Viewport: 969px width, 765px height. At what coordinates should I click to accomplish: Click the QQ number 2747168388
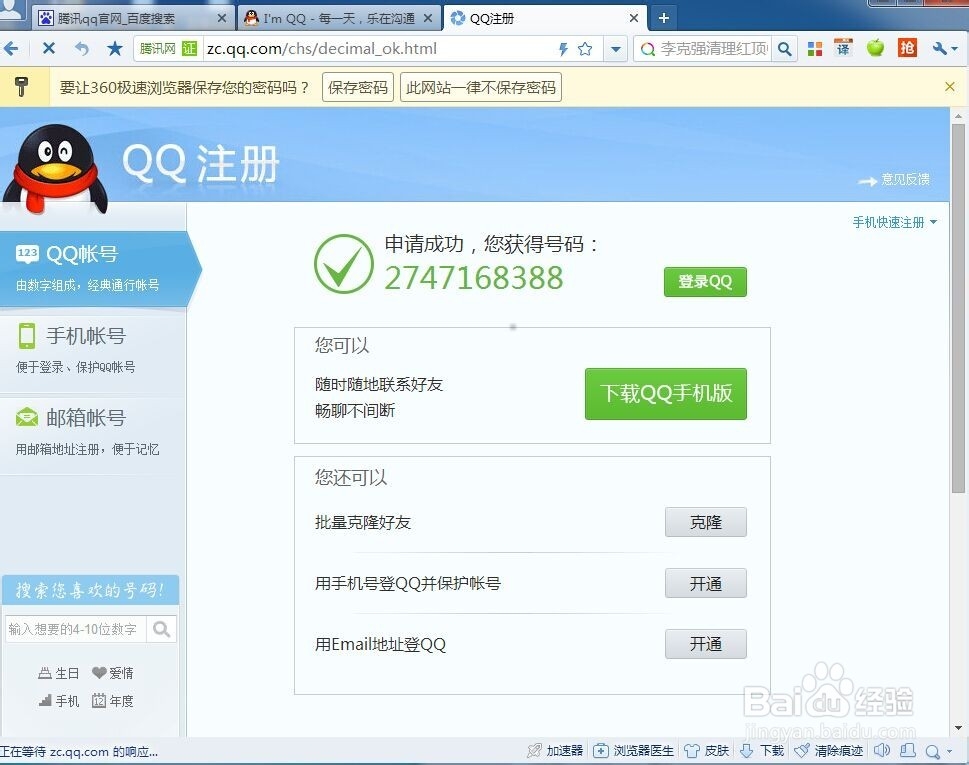(x=474, y=277)
